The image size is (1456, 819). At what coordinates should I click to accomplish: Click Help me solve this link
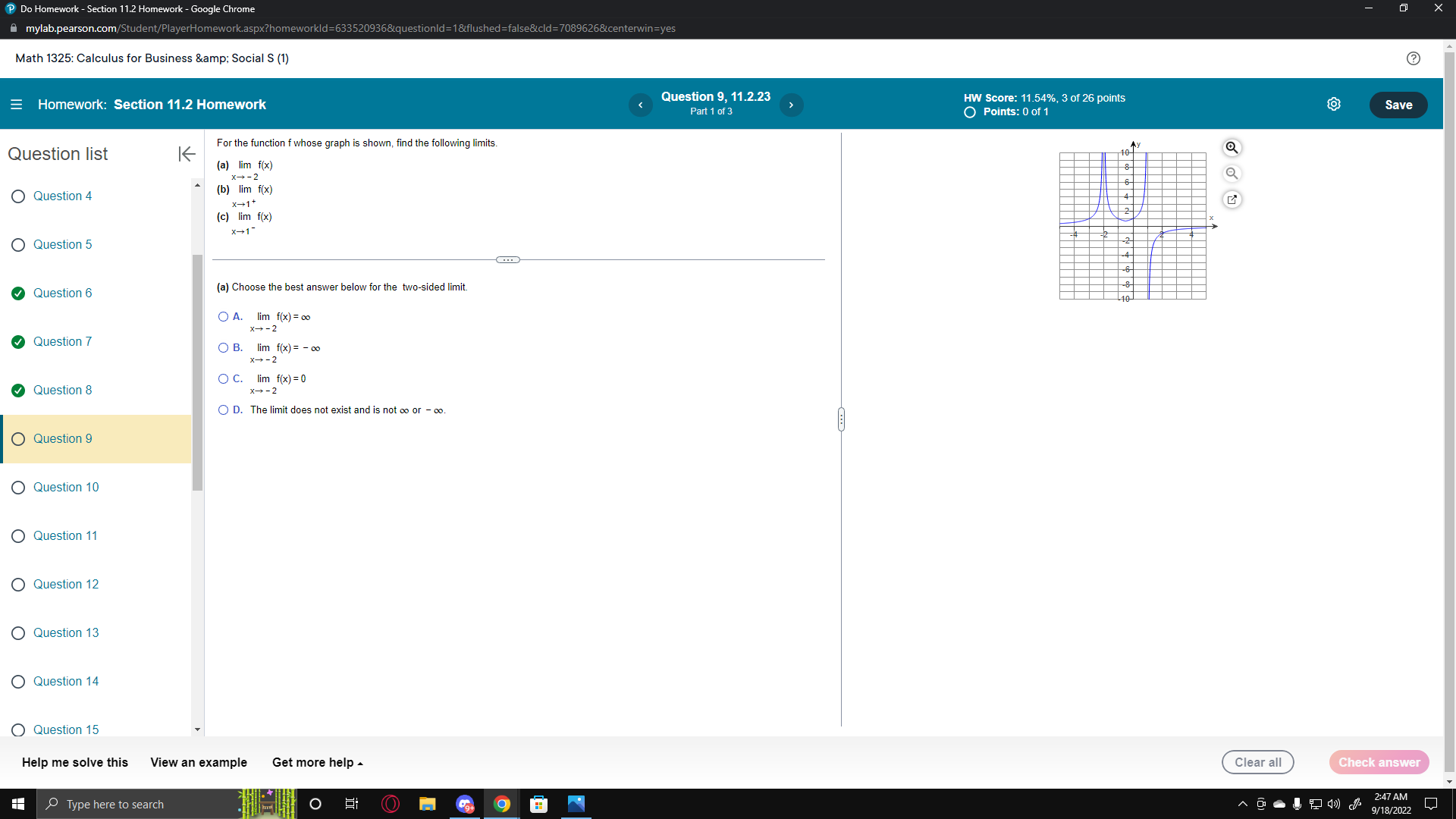coord(74,762)
